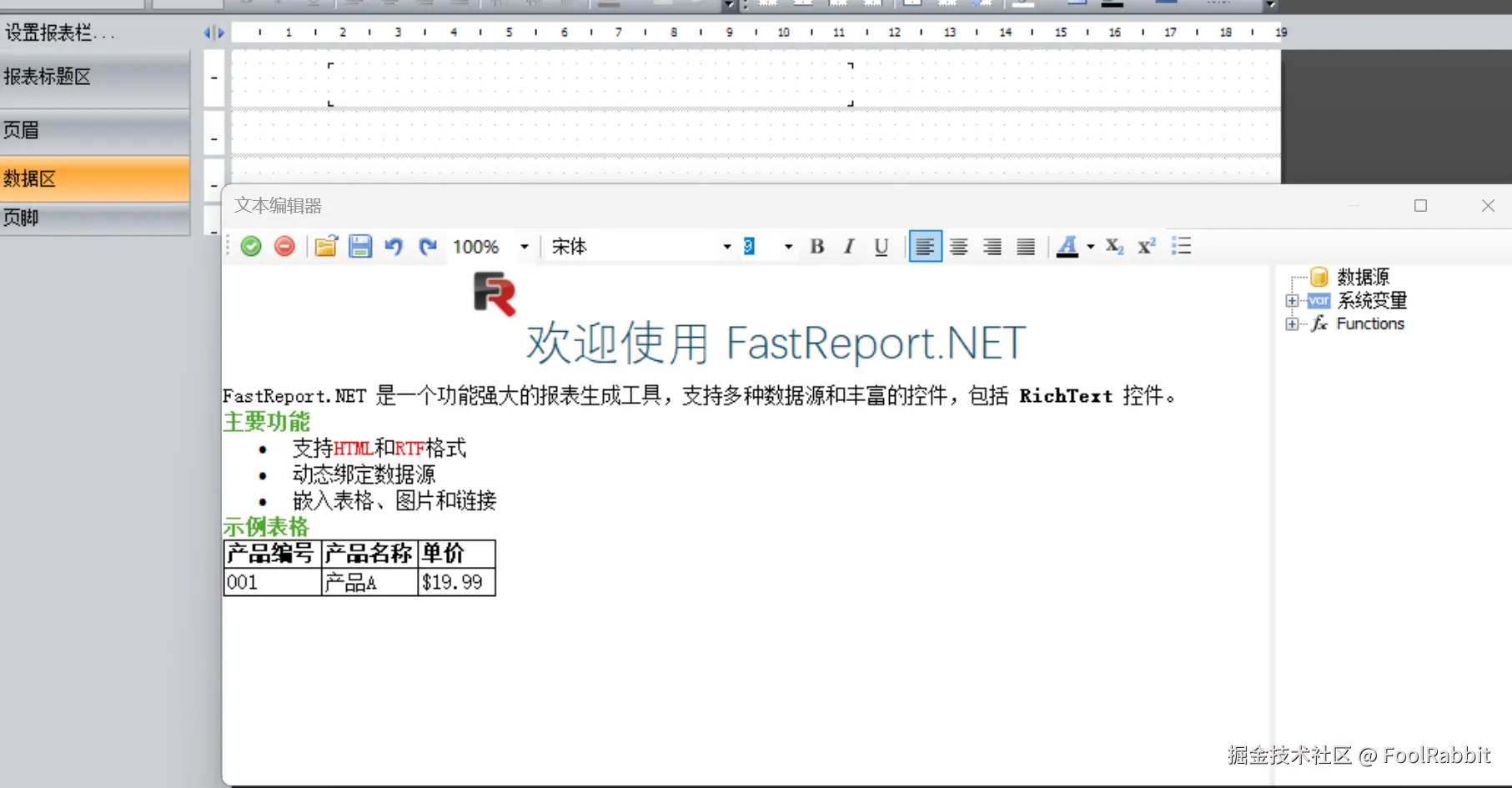
Task: Open the font size dropdown arrow
Action: (x=788, y=247)
